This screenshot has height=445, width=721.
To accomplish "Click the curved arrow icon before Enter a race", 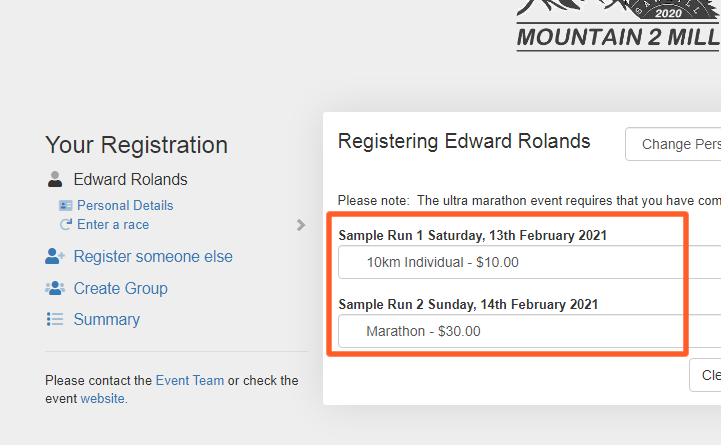I will pos(66,224).
